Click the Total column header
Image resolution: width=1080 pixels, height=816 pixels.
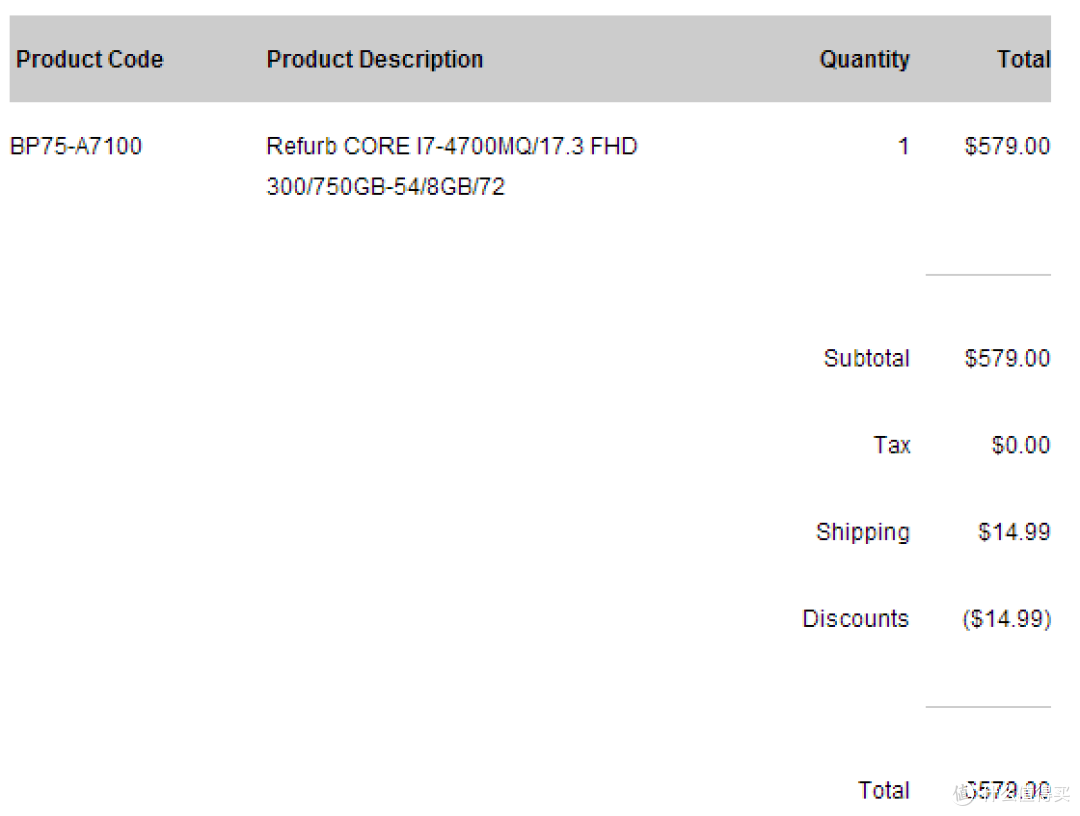coord(1024,59)
